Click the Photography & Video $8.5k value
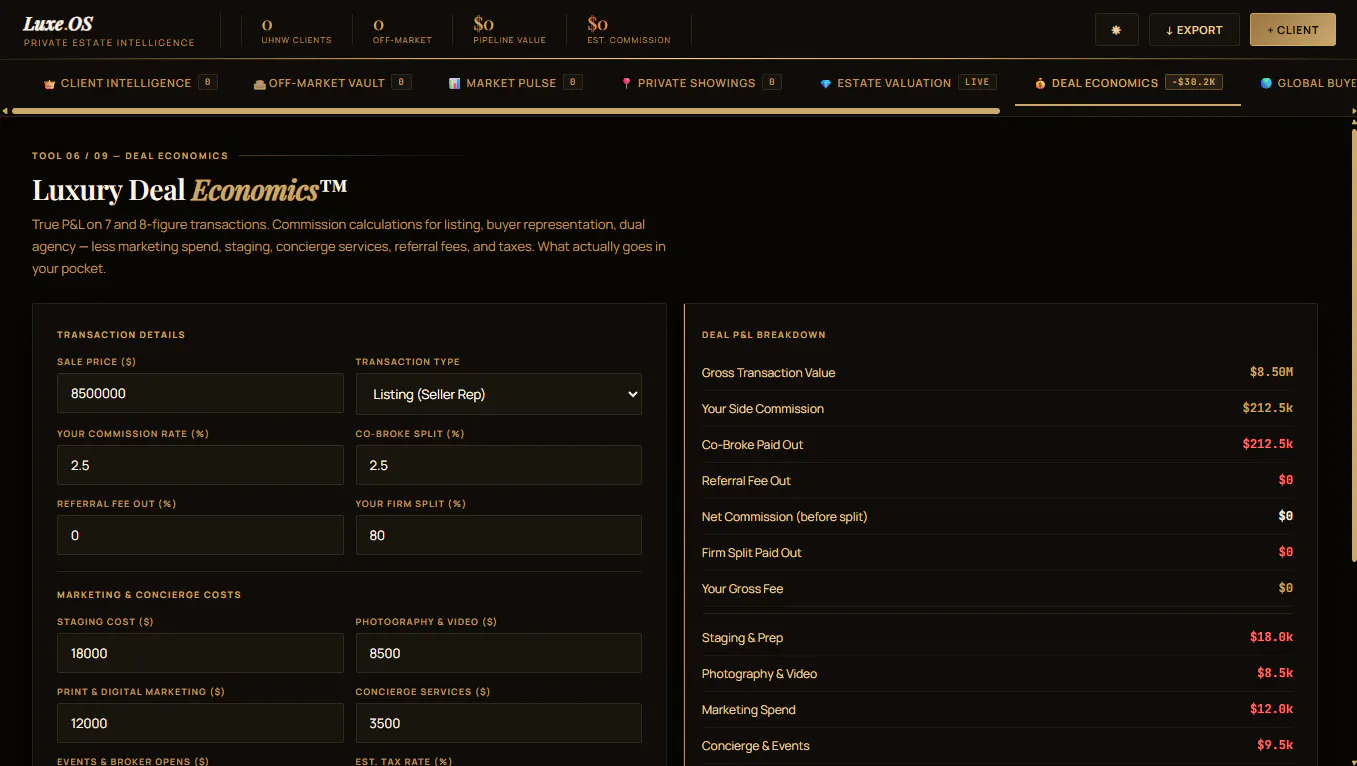 click(1275, 673)
